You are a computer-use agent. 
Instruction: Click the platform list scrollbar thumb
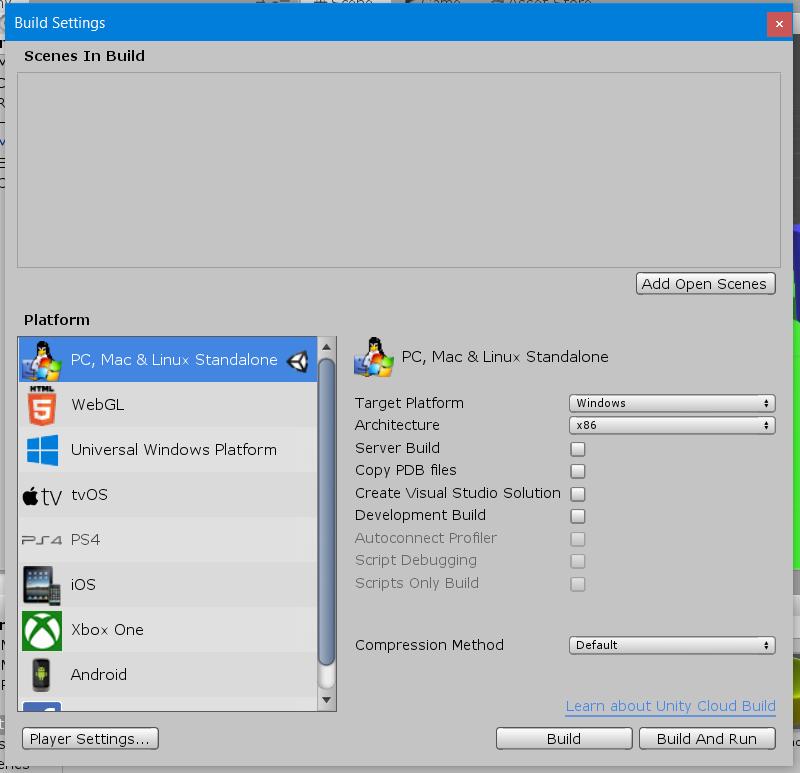tap(327, 512)
